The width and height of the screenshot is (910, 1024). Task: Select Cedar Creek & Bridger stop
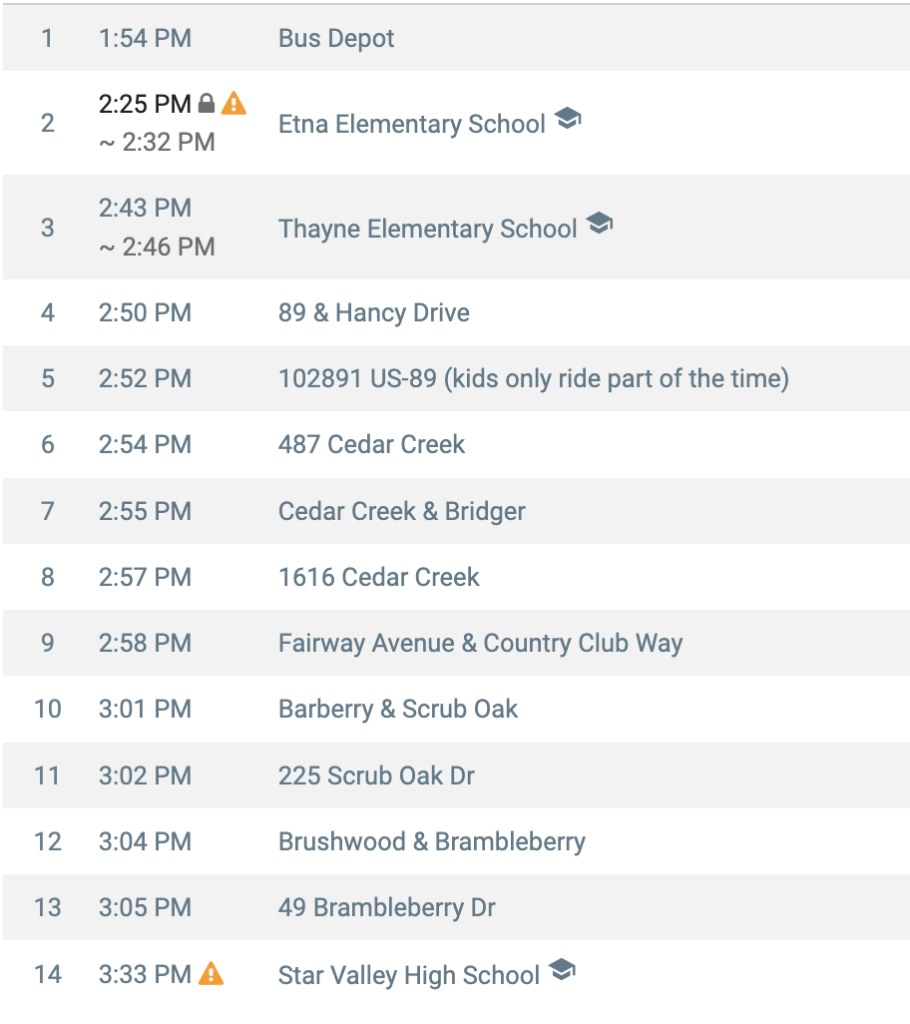(x=402, y=511)
